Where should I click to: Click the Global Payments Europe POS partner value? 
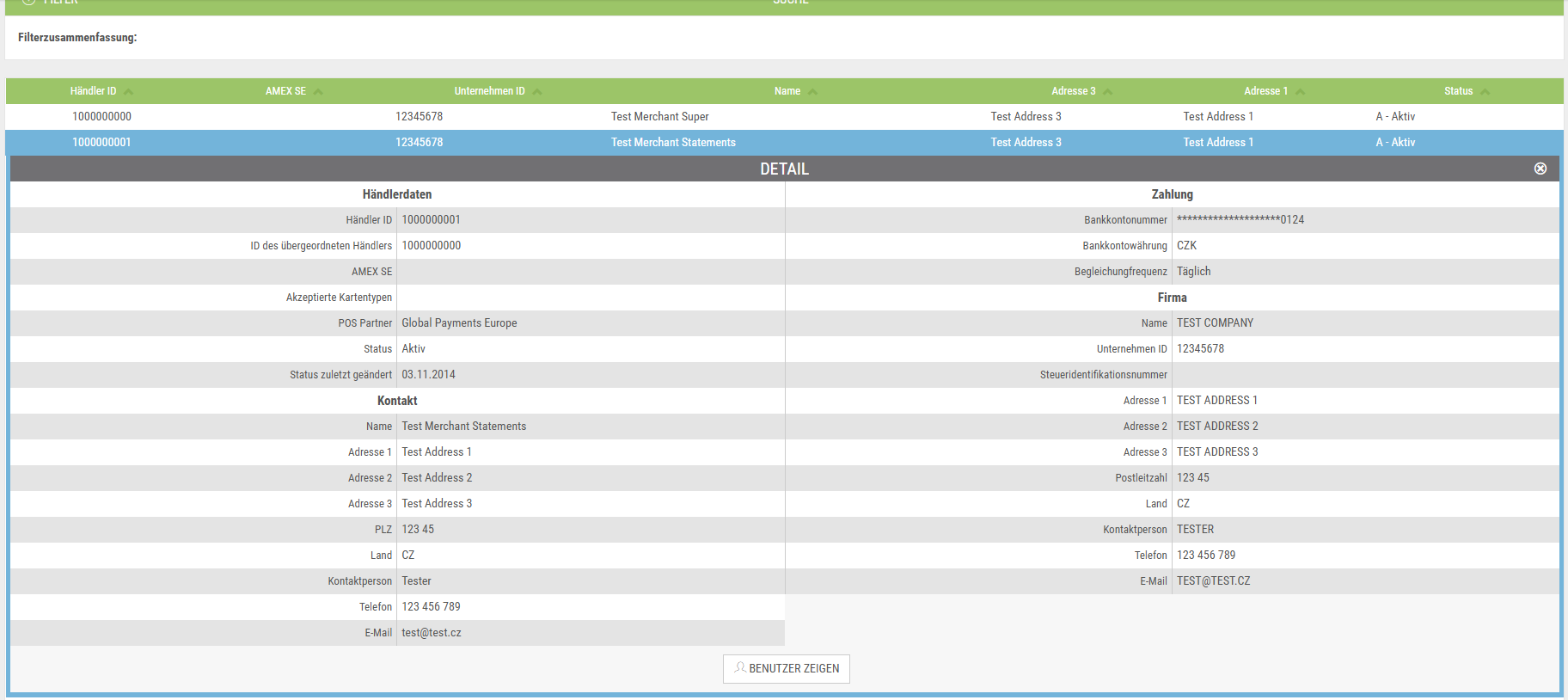coord(459,323)
